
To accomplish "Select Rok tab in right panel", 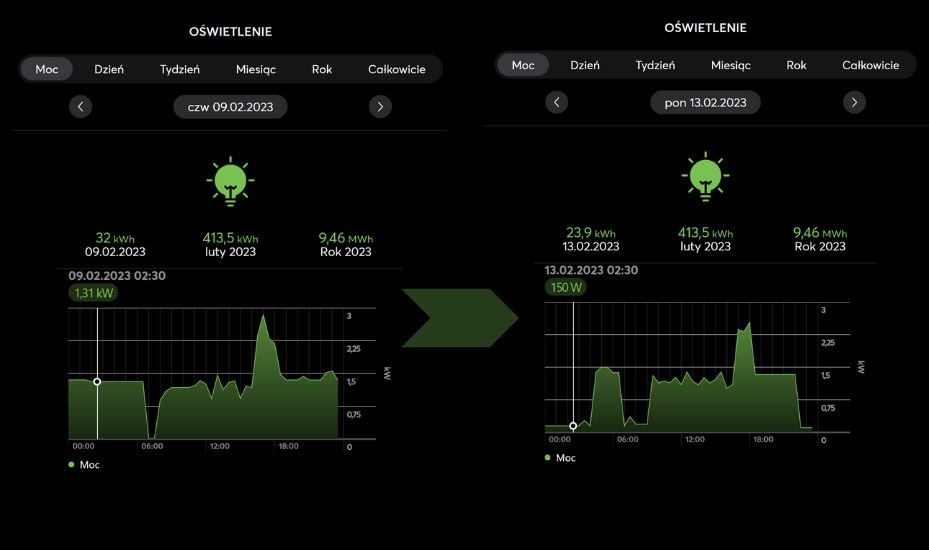I will coord(796,65).
